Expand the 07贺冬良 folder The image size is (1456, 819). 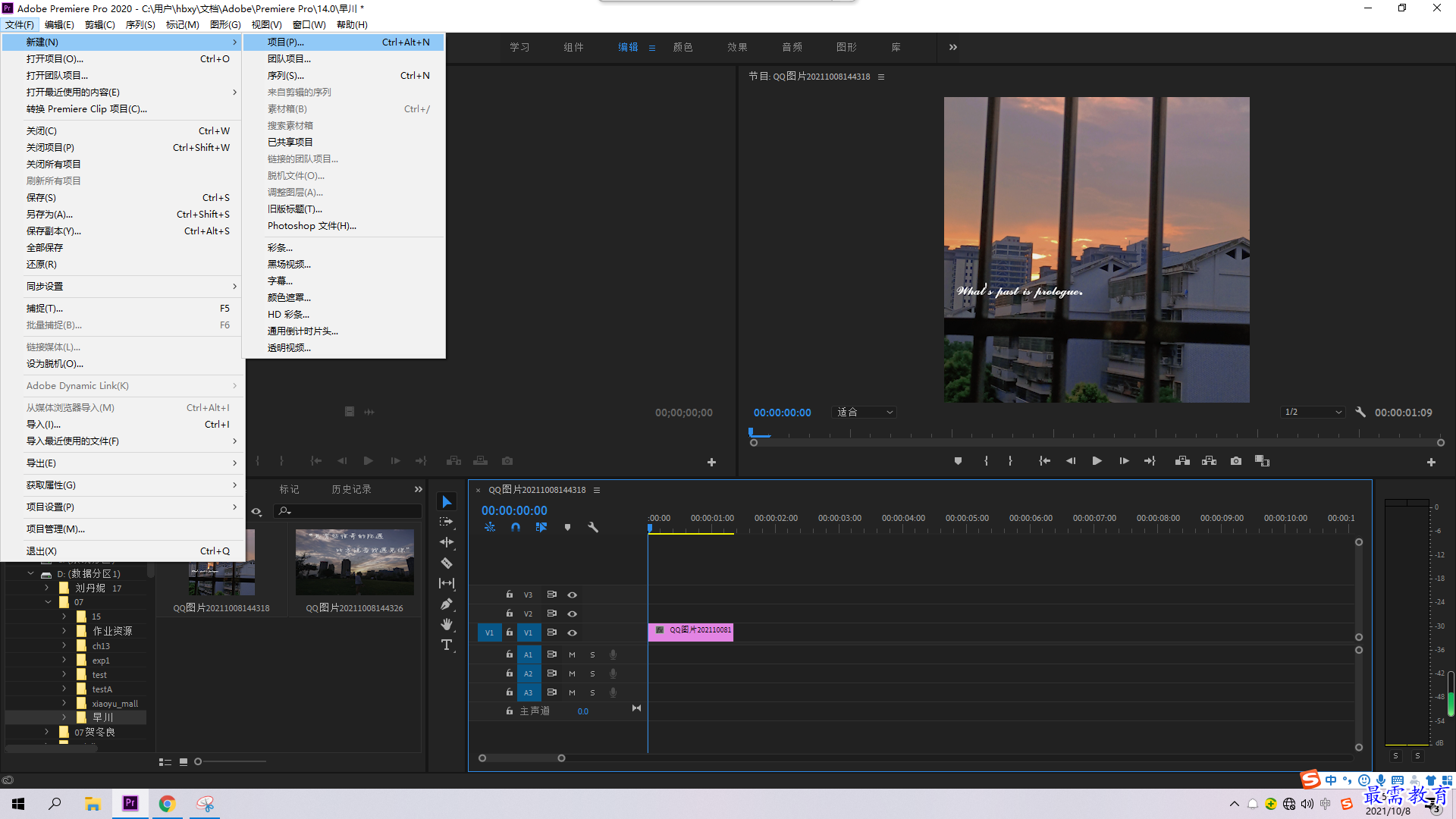pos(46,732)
